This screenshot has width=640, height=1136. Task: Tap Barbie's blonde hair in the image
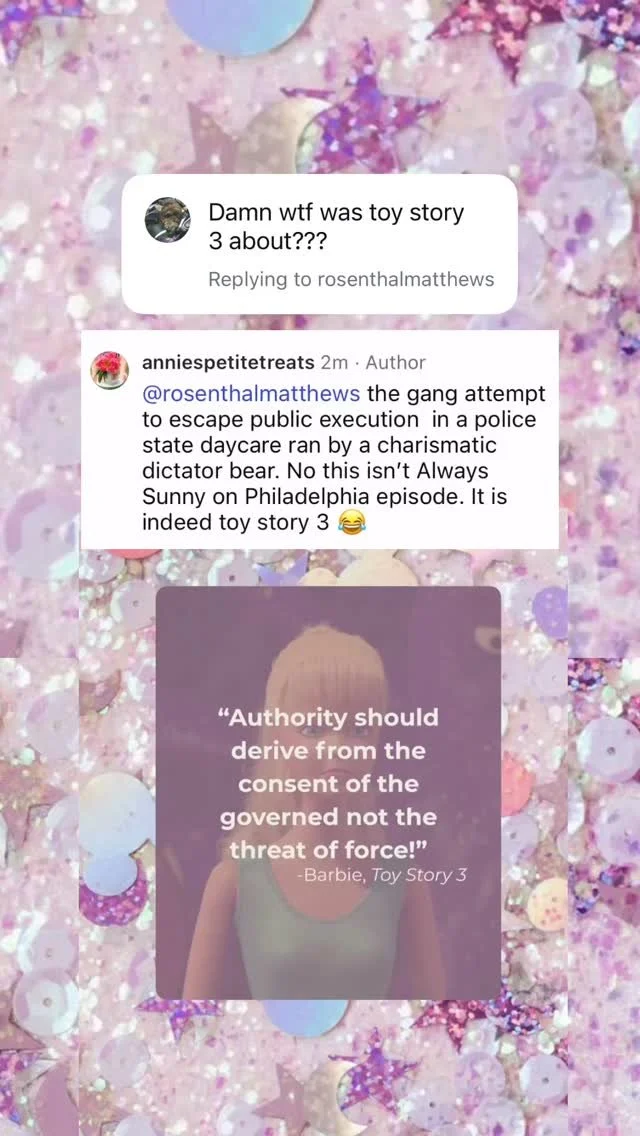pyautogui.click(x=326, y=670)
